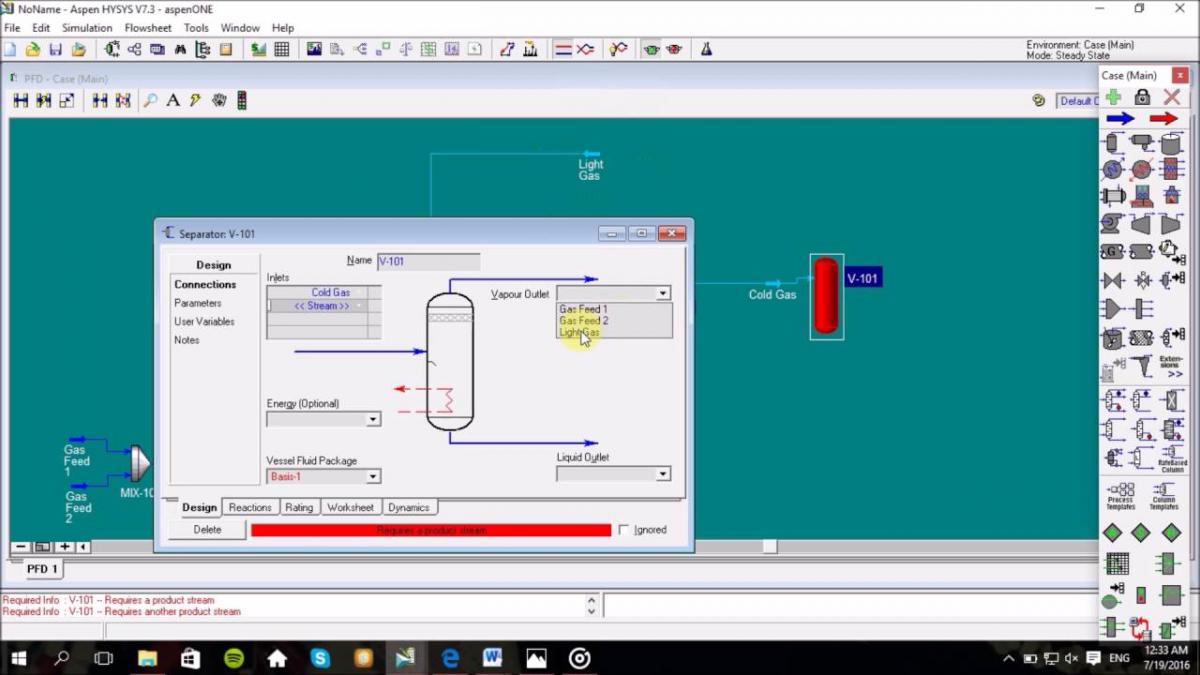Select the Valve icon in object palette
The height and width of the screenshot is (675, 1200).
1112,281
